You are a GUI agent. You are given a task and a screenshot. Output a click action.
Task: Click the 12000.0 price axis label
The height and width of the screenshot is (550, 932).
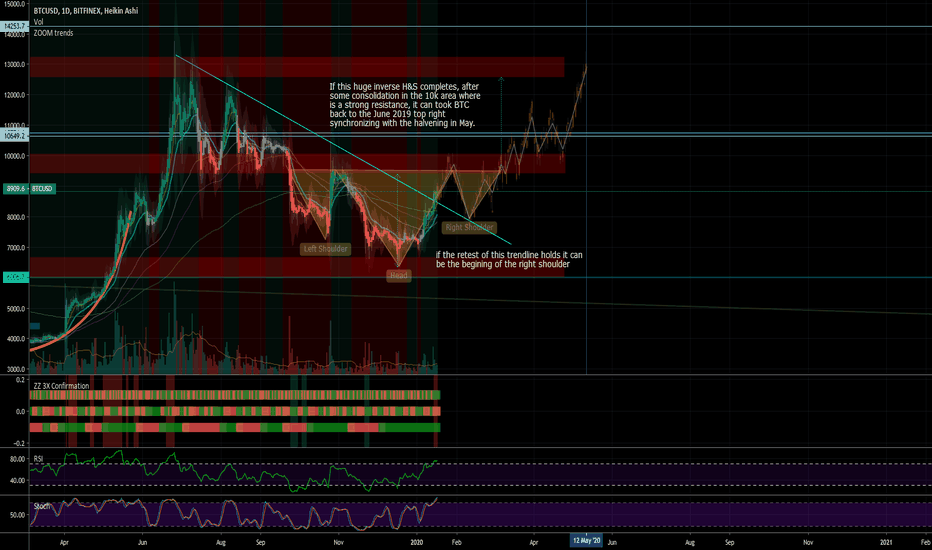click(14, 95)
